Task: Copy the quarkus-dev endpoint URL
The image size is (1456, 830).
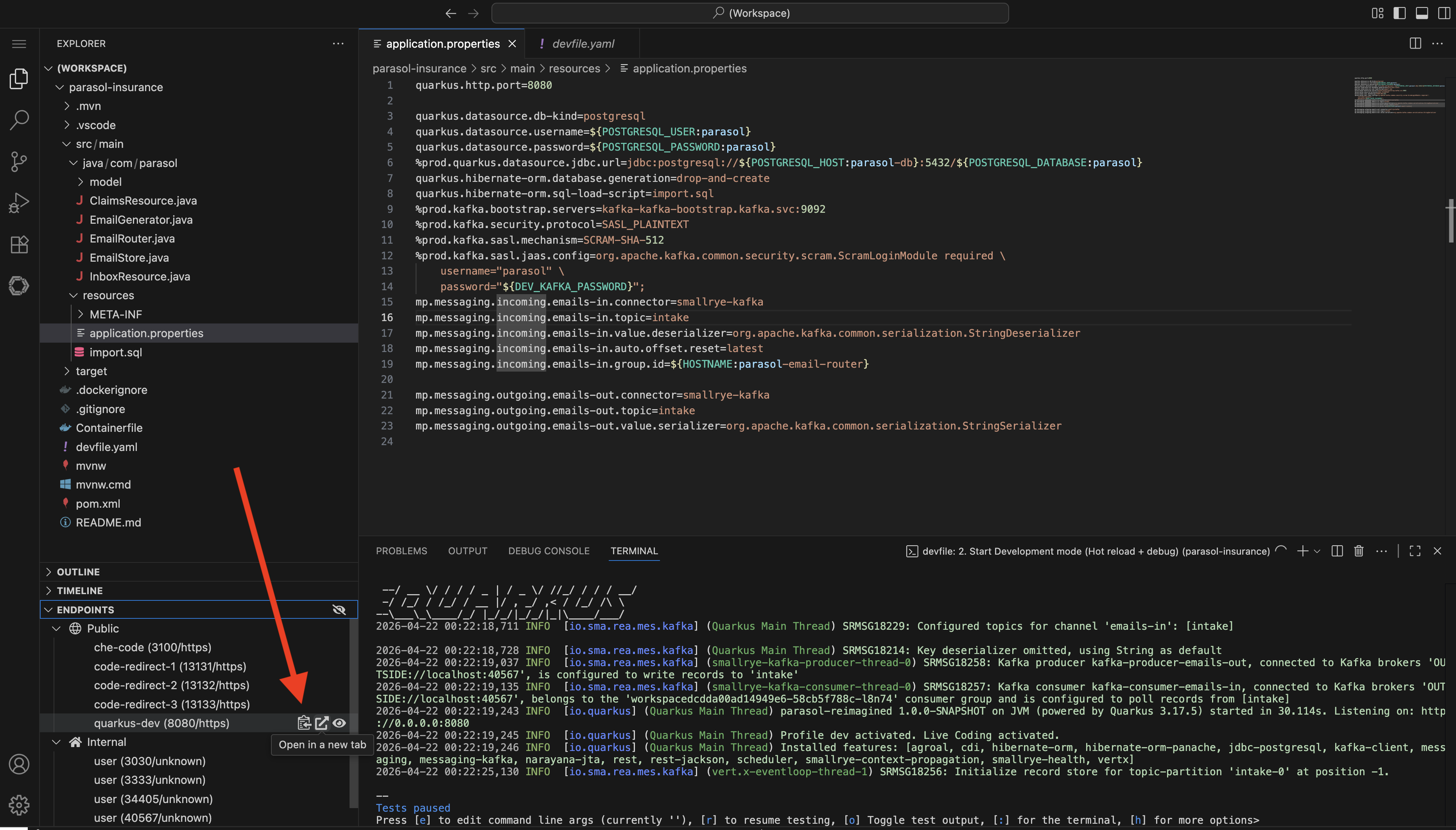Action: click(x=304, y=723)
